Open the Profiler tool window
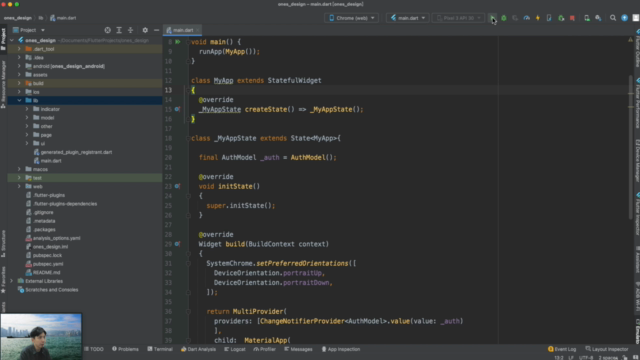The image size is (640, 360). pos(264,349)
